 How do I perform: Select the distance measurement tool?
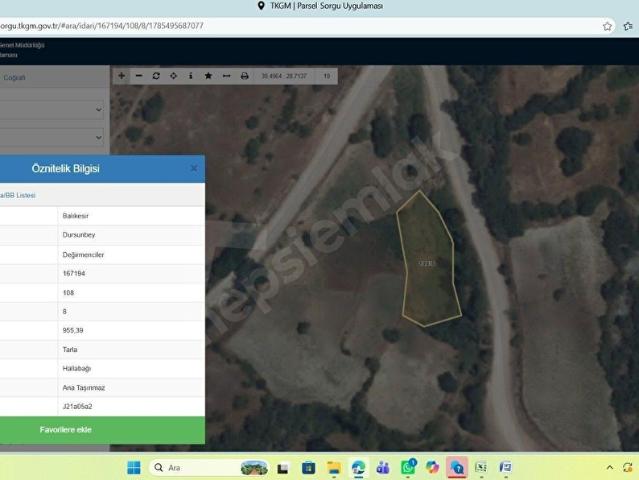pyautogui.click(x=227, y=76)
